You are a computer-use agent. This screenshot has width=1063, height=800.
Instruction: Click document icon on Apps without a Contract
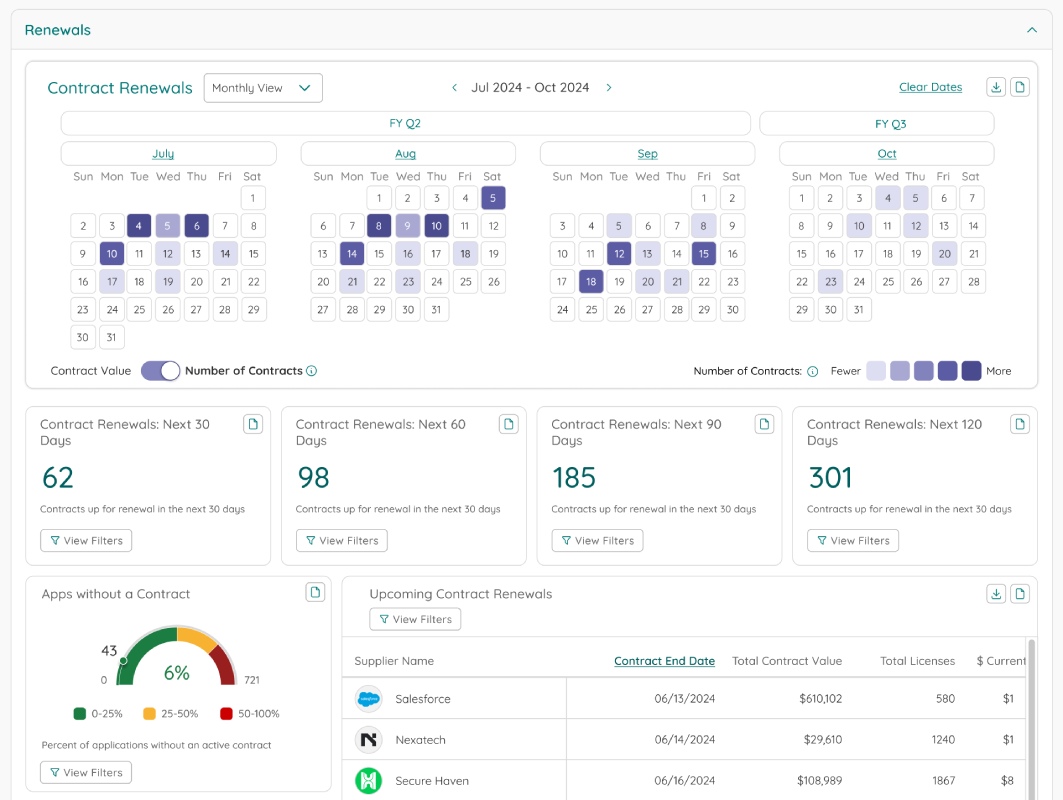coord(315,593)
